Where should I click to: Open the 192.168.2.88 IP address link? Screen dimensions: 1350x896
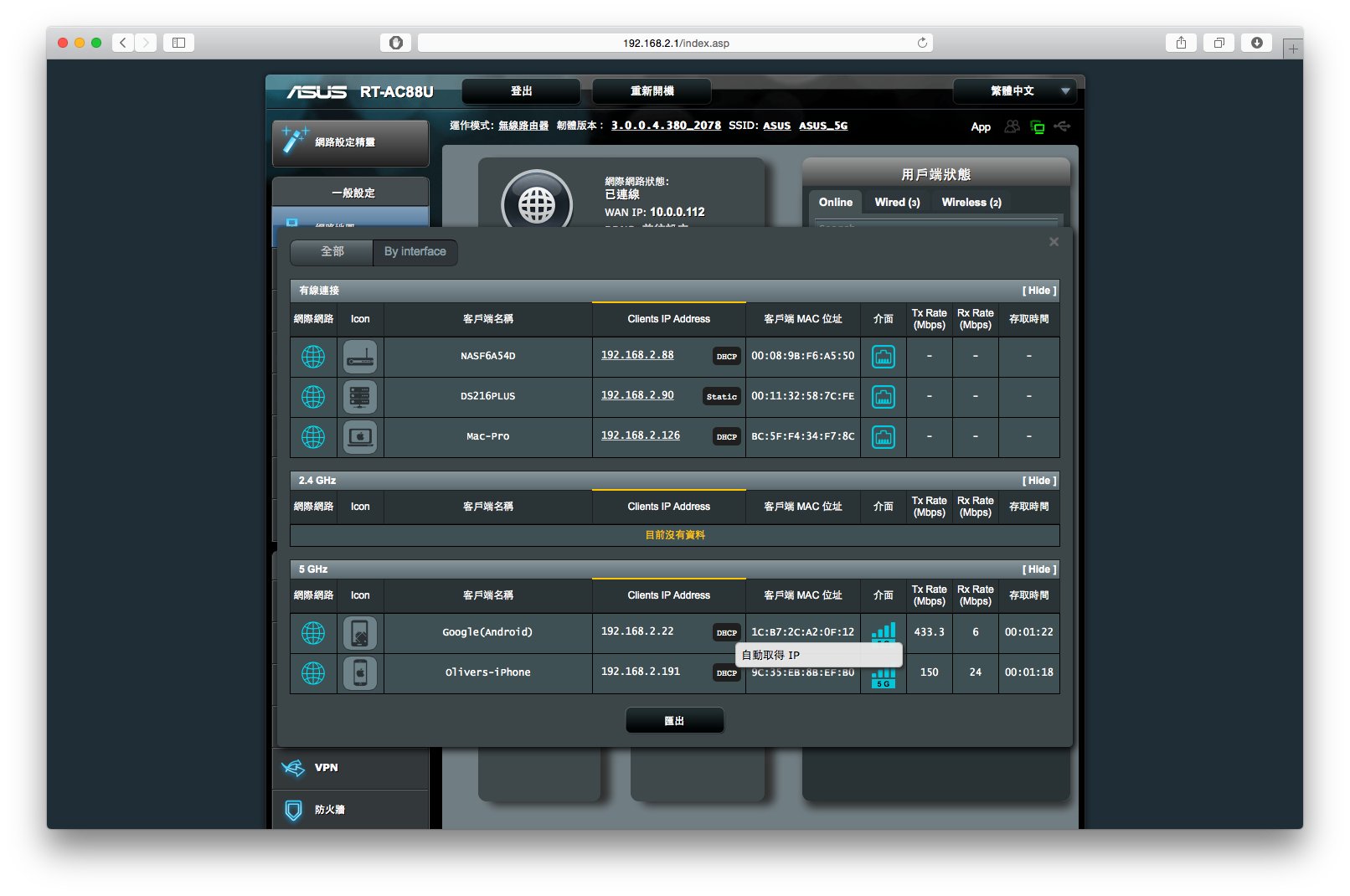637,355
